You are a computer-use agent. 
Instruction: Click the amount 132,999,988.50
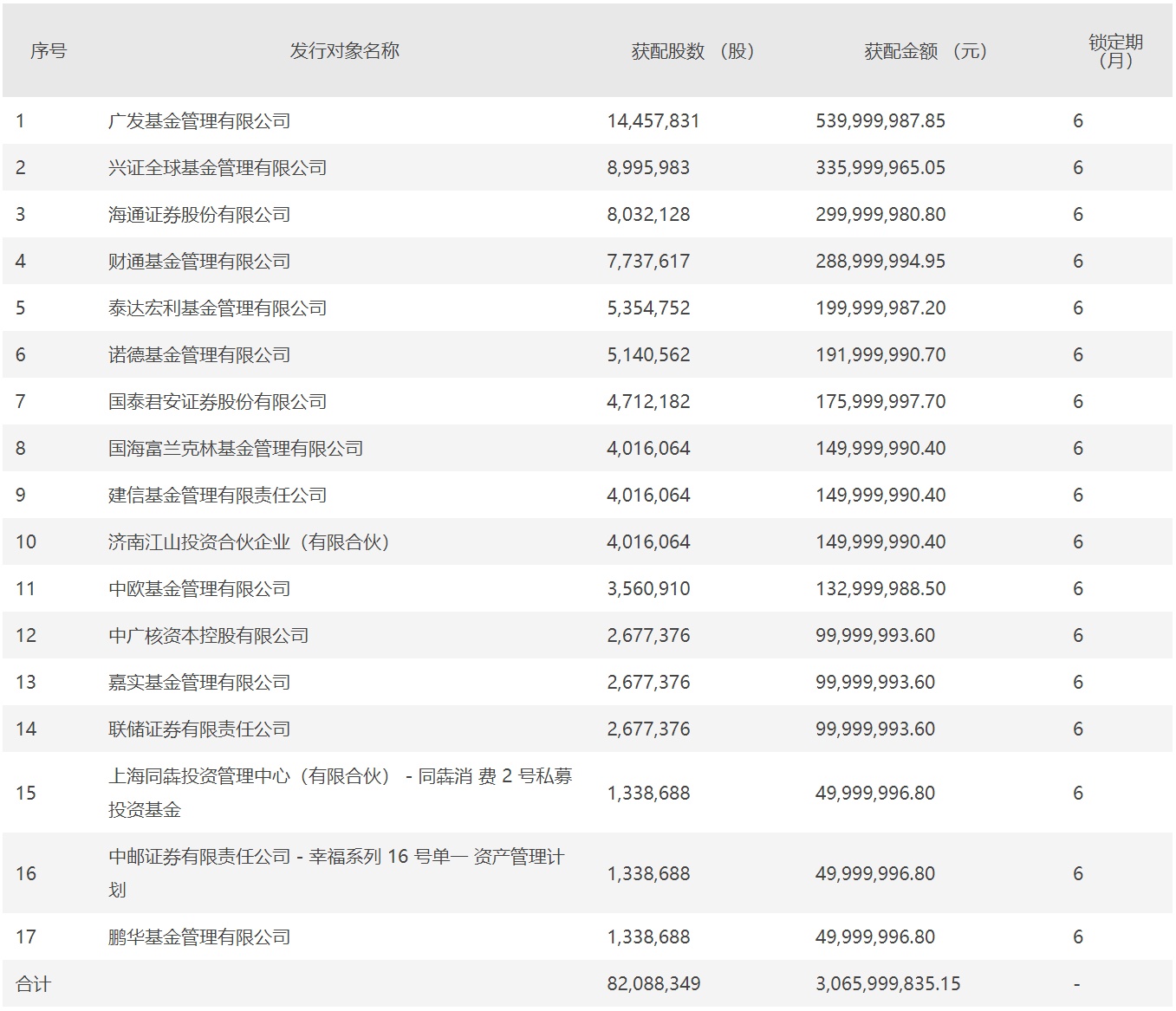[x=880, y=589]
